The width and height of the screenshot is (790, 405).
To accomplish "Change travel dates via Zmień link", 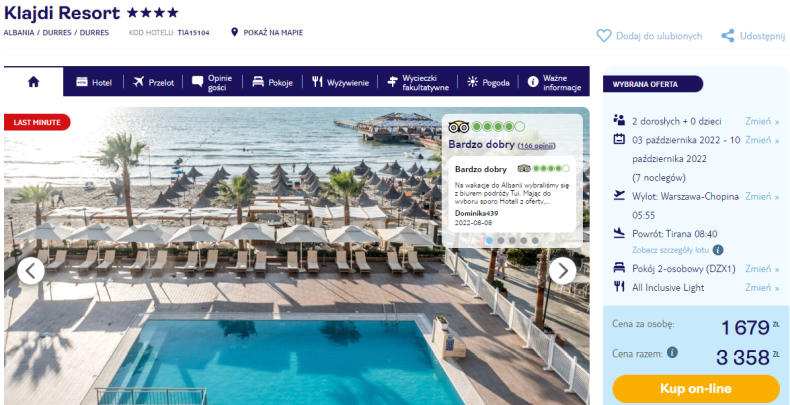I will coord(762,140).
